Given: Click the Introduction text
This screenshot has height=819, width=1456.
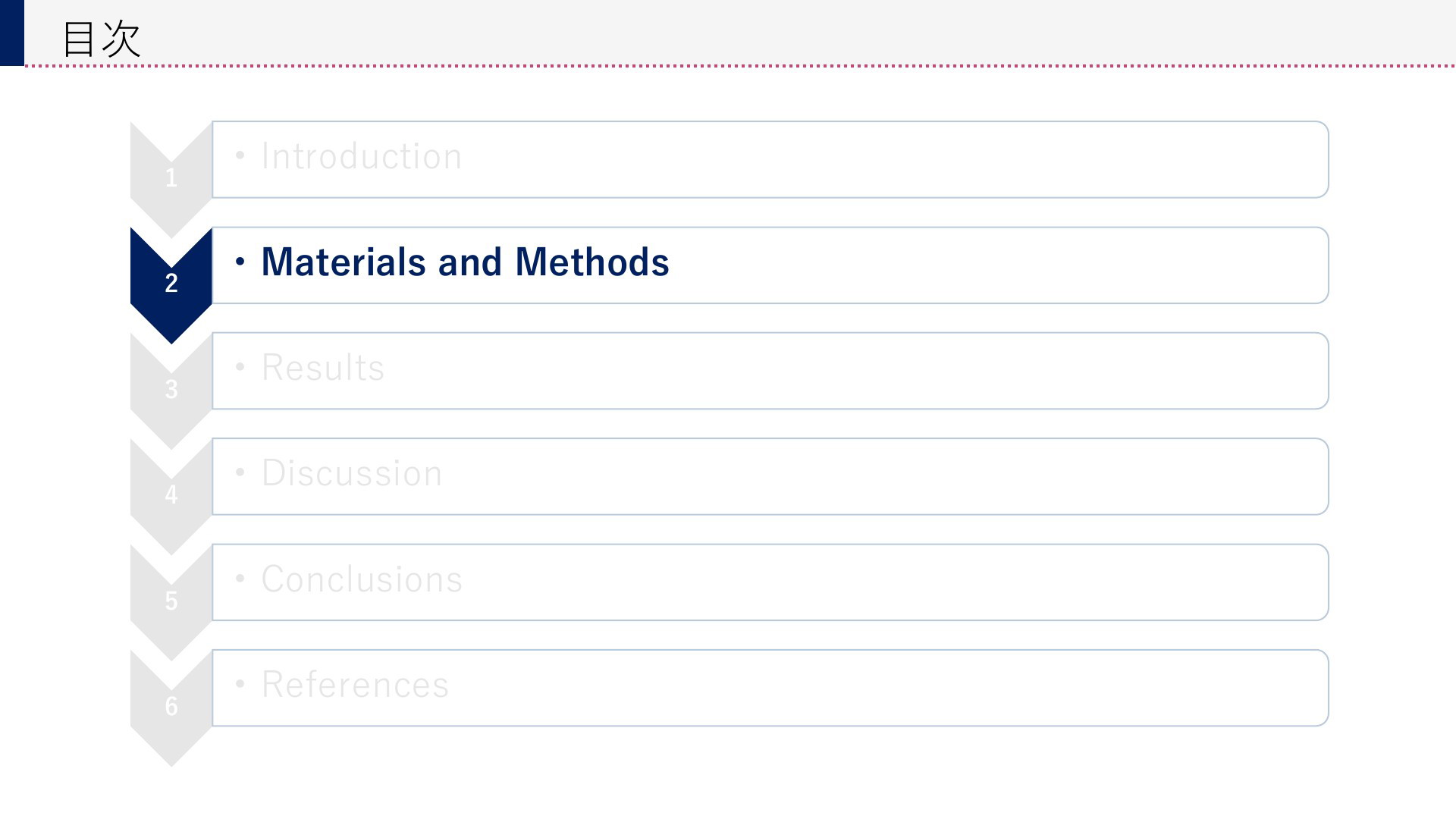Looking at the screenshot, I should coord(361,157).
